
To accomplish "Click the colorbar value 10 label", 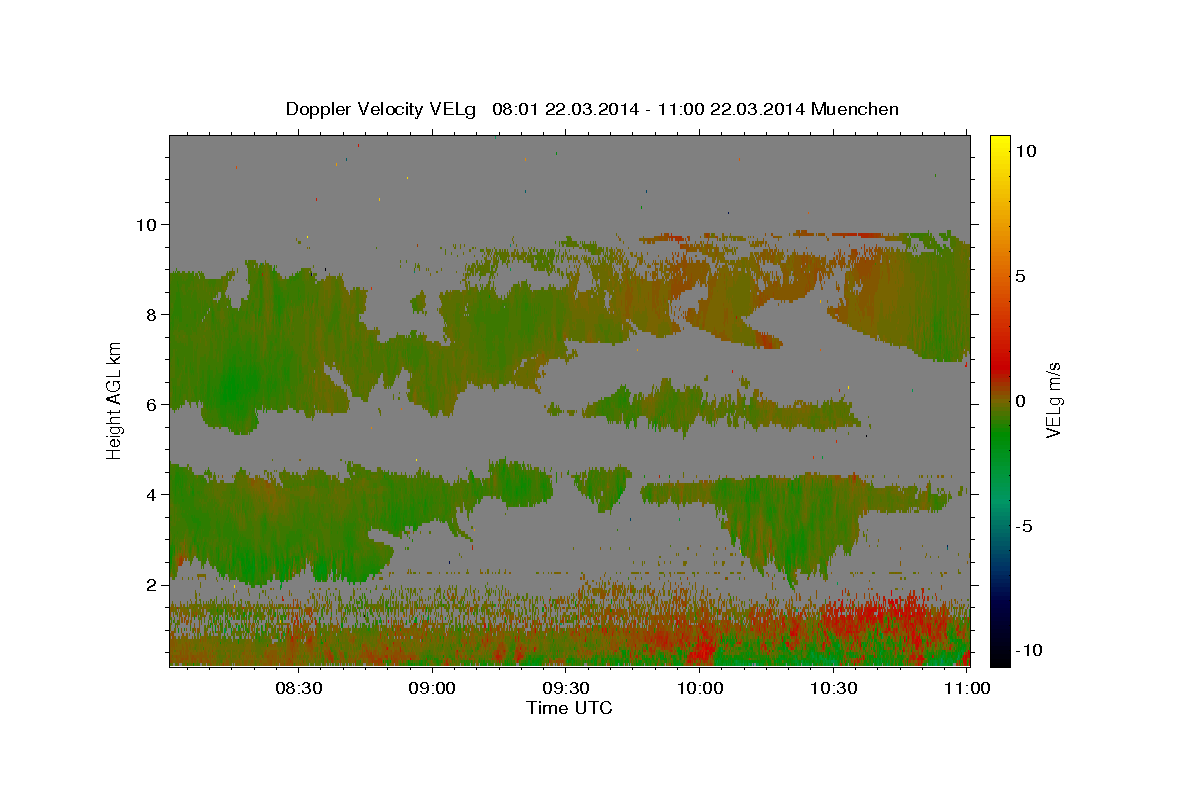I will tap(1025, 150).
